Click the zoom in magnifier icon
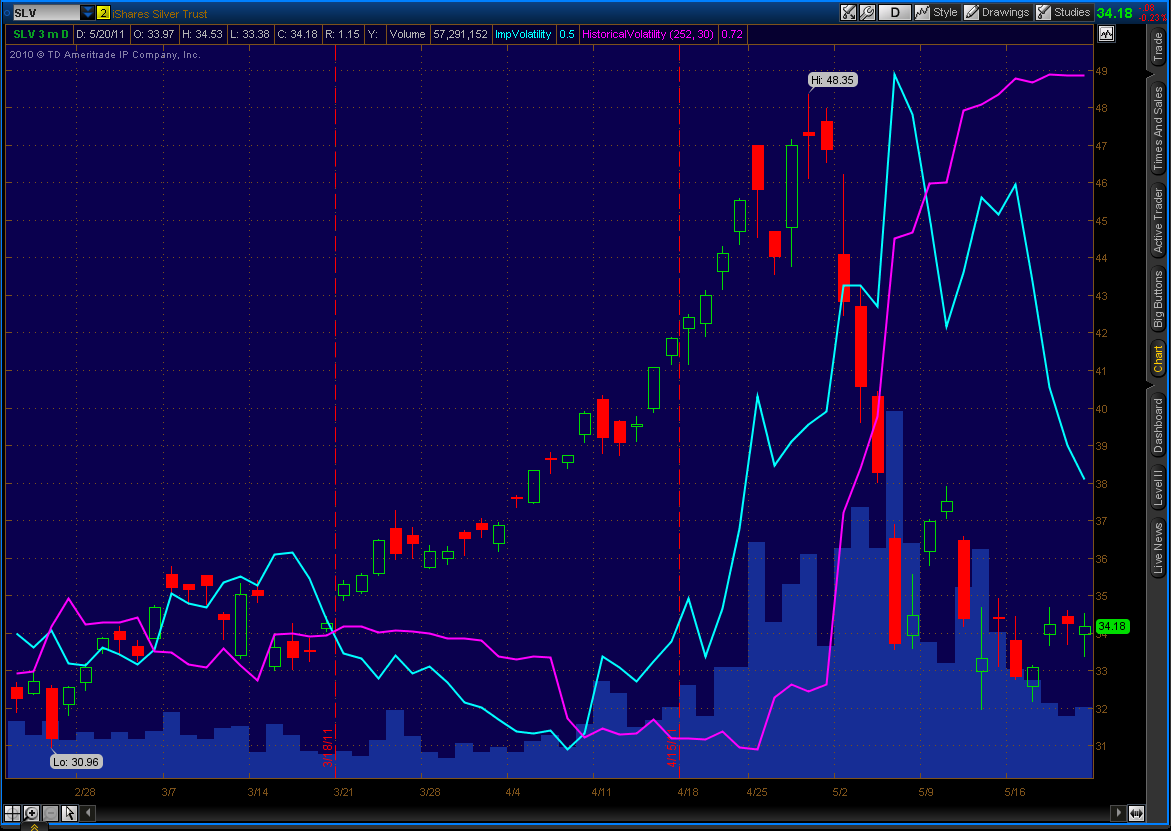The image size is (1171, 831). click(31, 813)
